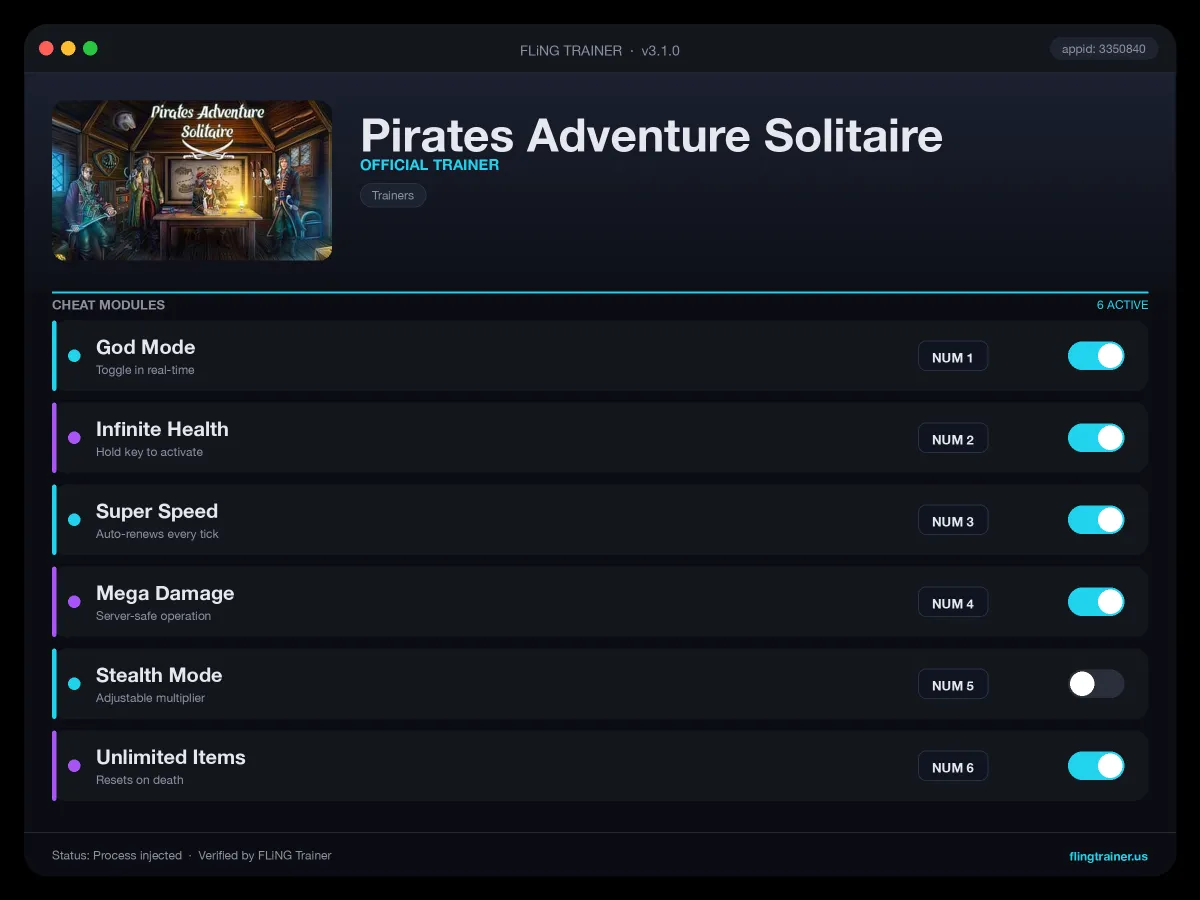The width and height of the screenshot is (1200, 900).
Task: Click the "CHEAT MODULES" section heading
Action: [x=108, y=305]
